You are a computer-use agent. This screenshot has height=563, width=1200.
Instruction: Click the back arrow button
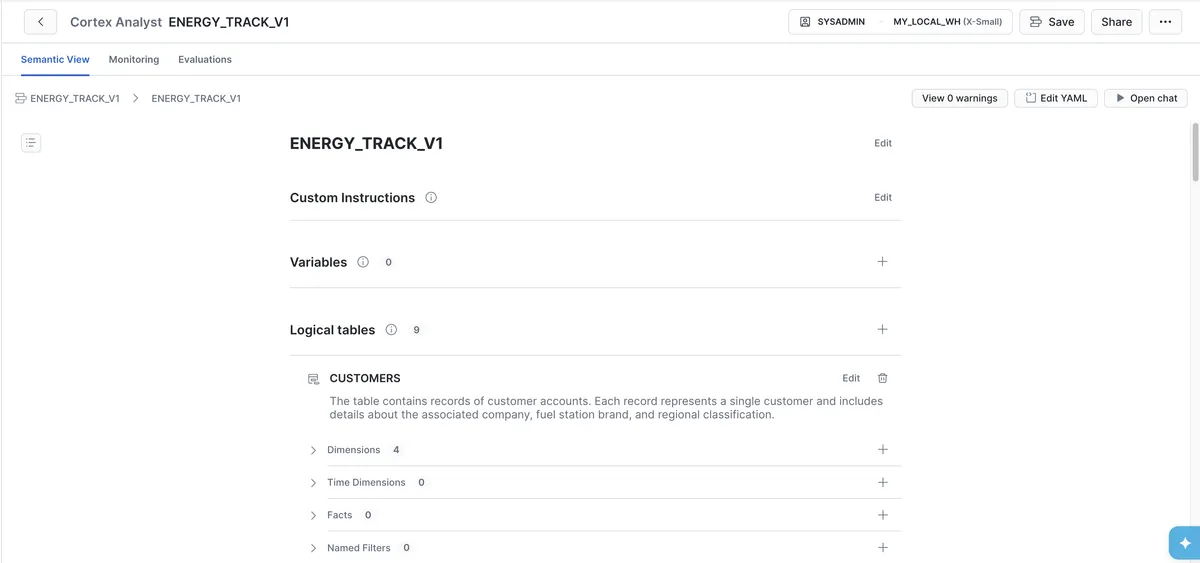[x=40, y=21]
